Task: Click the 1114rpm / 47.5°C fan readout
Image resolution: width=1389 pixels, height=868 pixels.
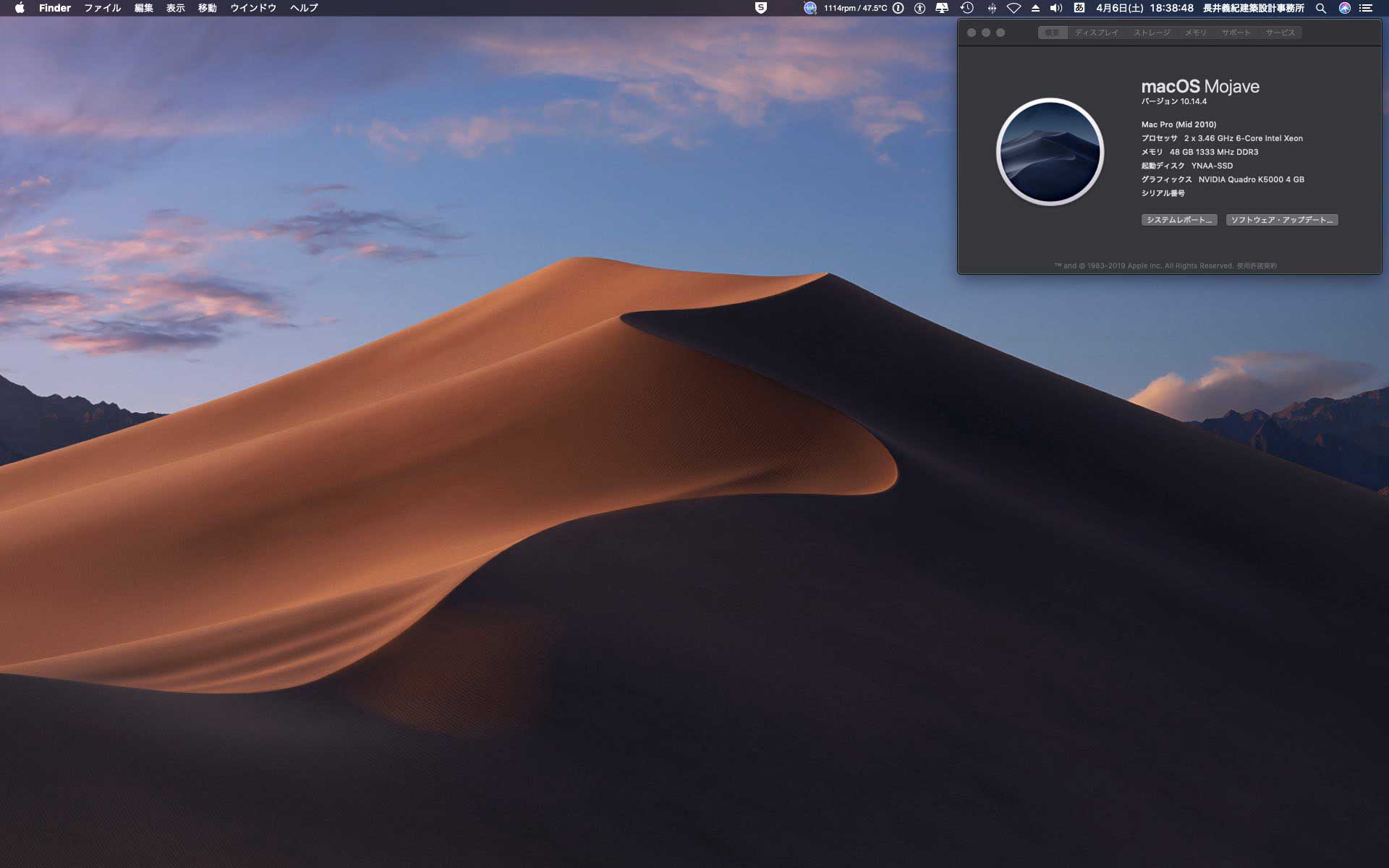Action: coord(855,8)
